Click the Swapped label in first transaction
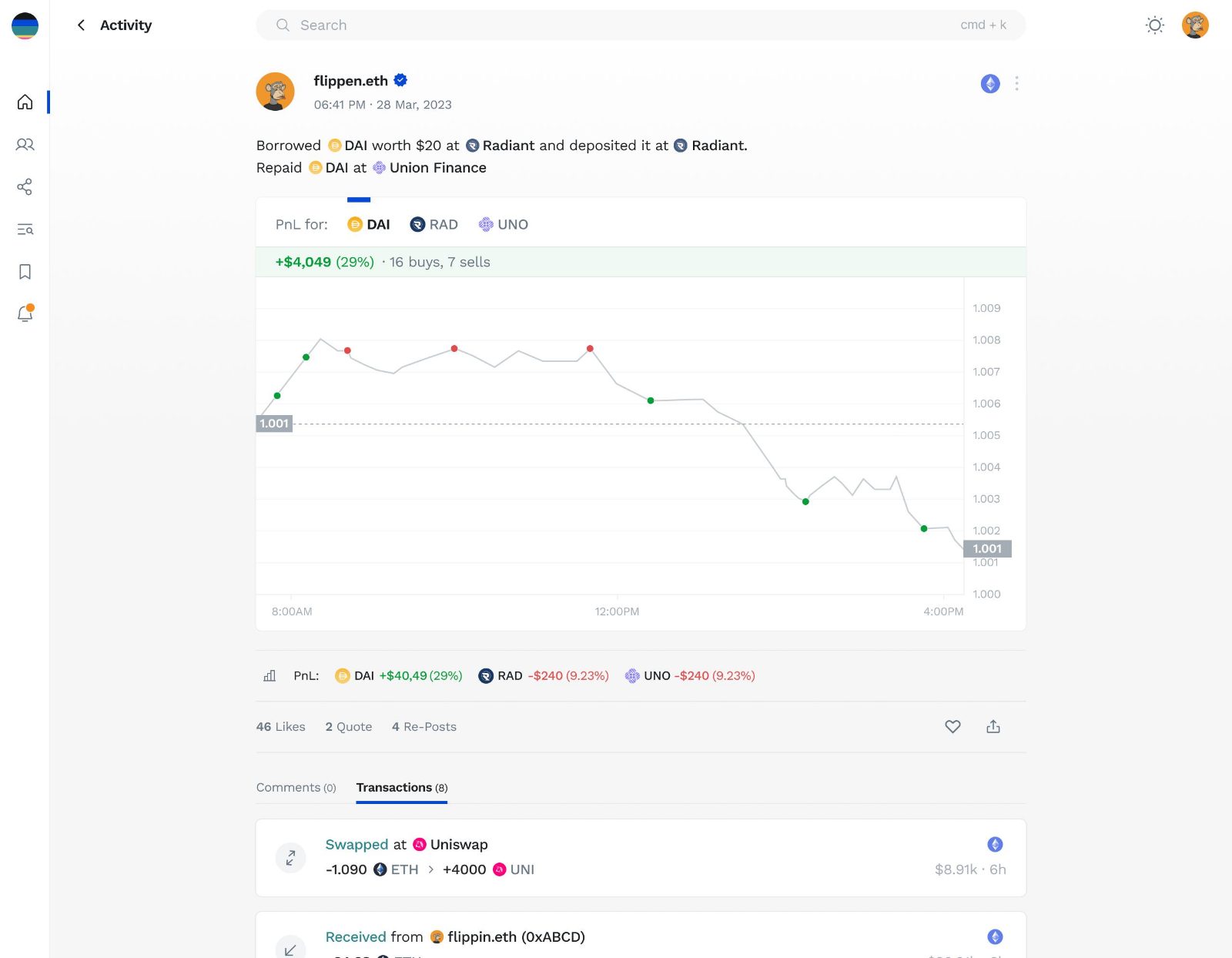The height and width of the screenshot is (958, 1232). click(x=357, y=845)
